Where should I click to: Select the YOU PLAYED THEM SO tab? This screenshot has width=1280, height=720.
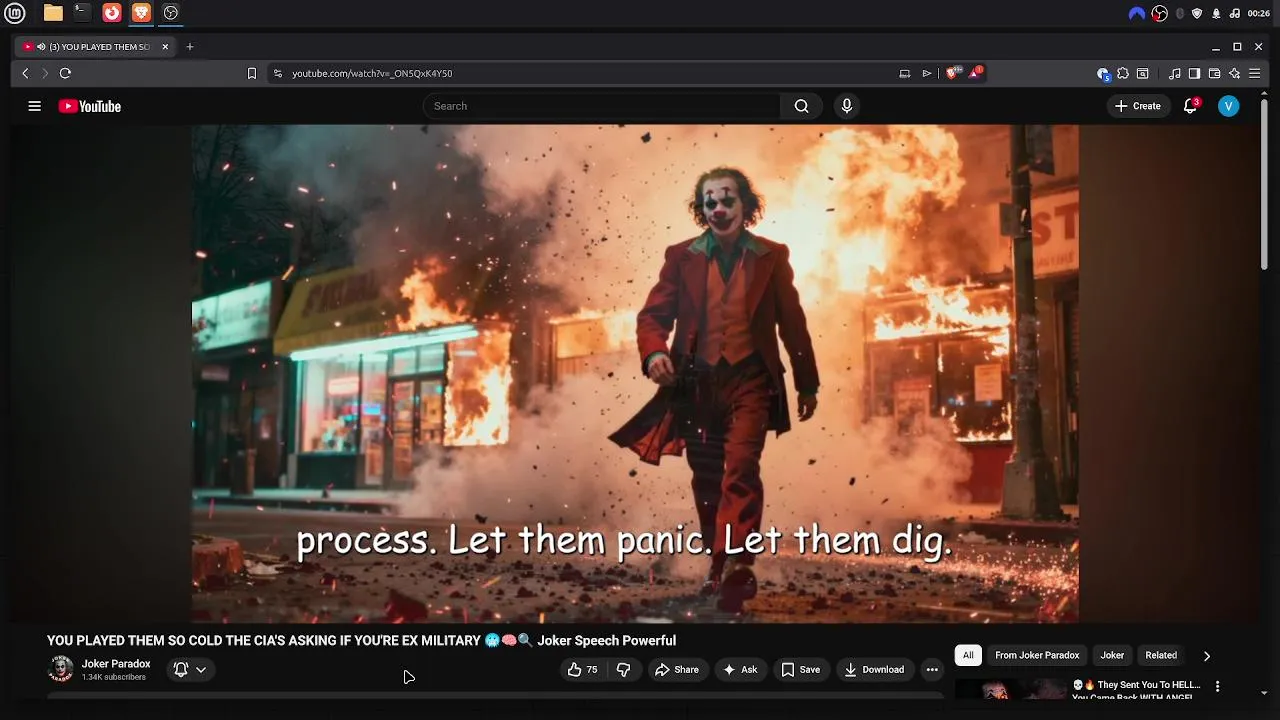[x=96, y=47]
